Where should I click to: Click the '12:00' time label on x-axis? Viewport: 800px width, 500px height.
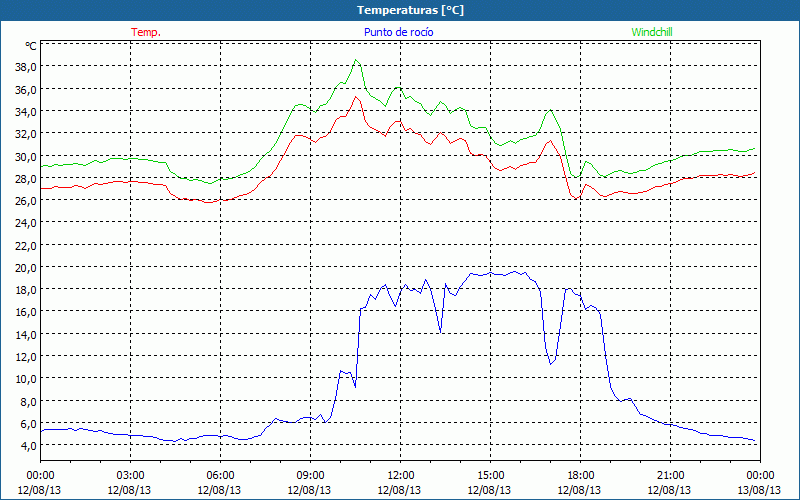pos(401,476)
